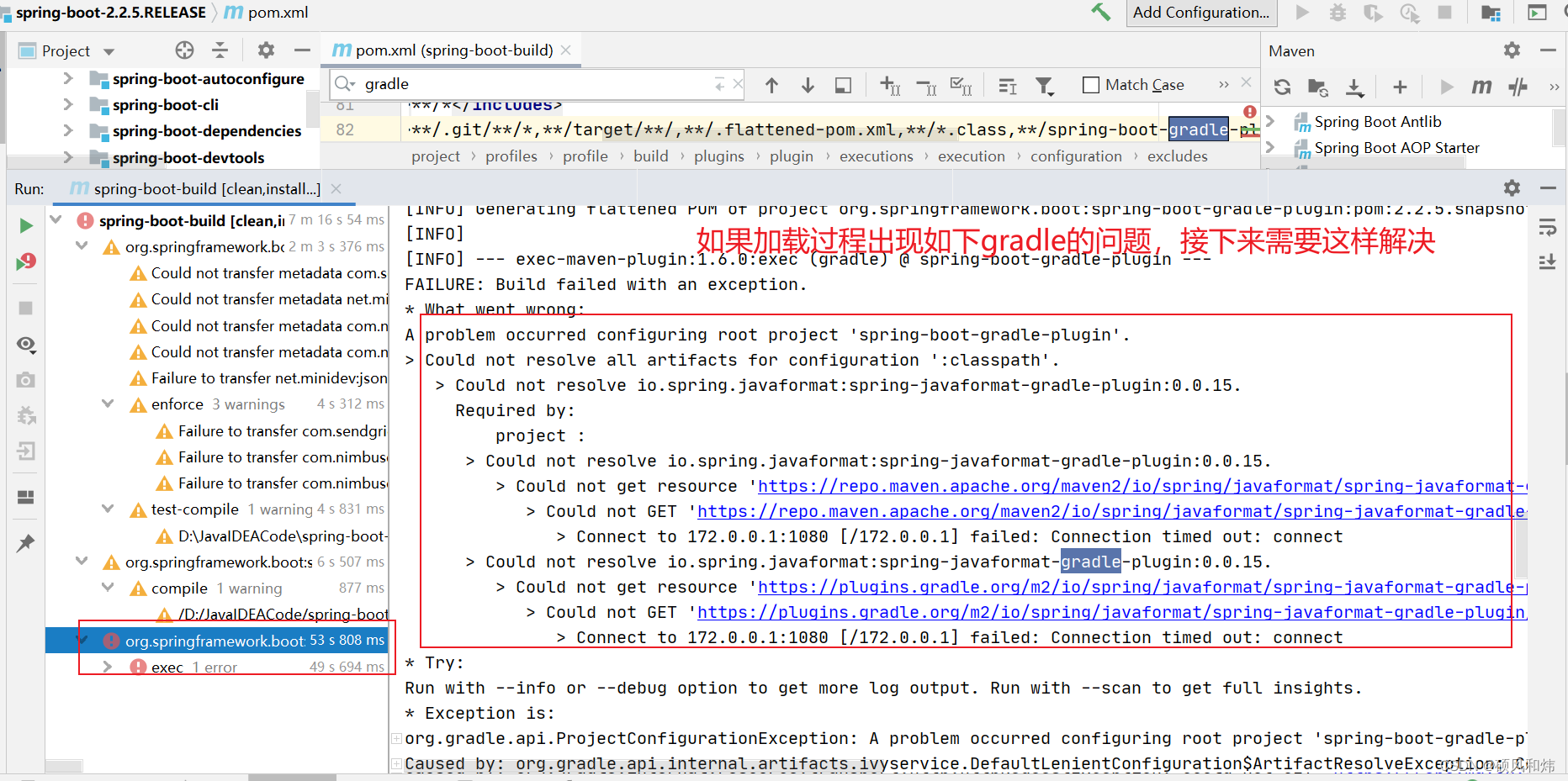Go to previous search occurrence arrow
This screenshot has height=781, width=1568.
click(x=771, y=85)
